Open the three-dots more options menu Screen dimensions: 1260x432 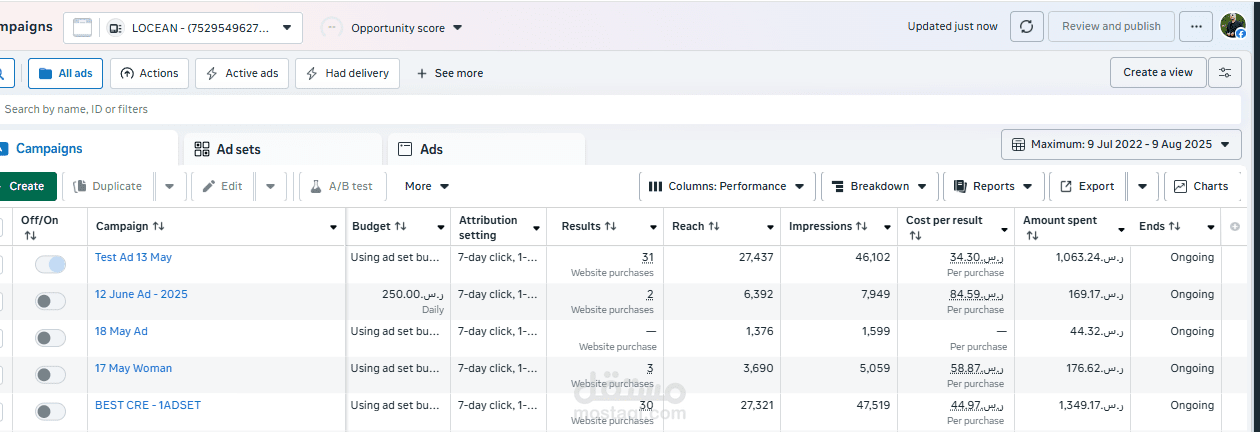(x=1195, y=27)
